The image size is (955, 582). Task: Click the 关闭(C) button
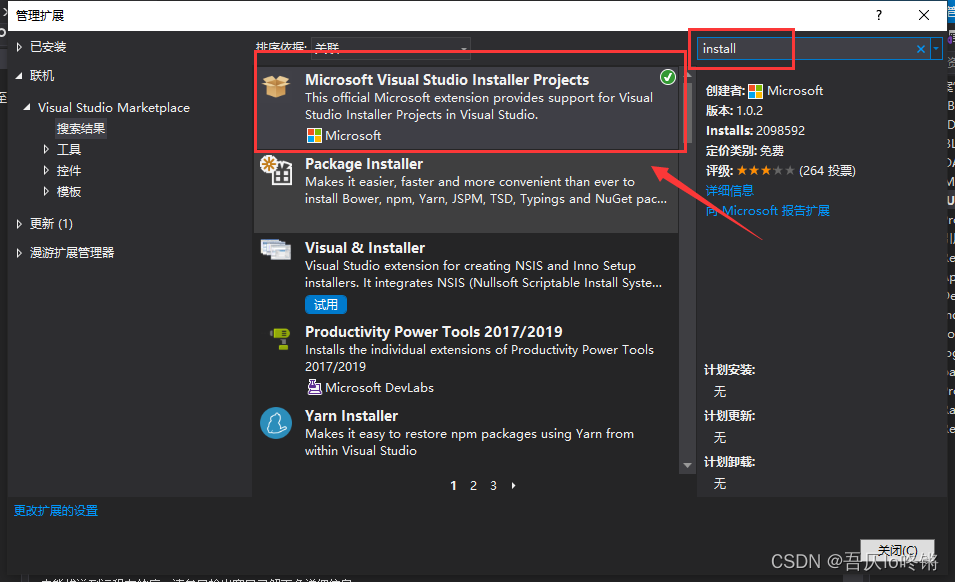(897, 551)
